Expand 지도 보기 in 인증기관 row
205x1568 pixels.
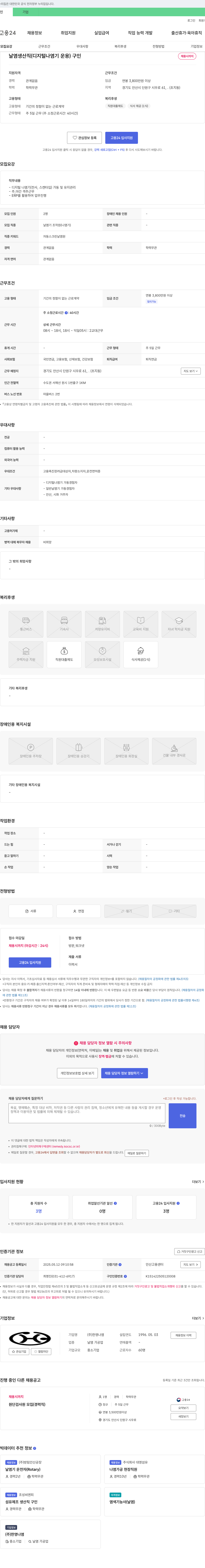click(190, 1264)
